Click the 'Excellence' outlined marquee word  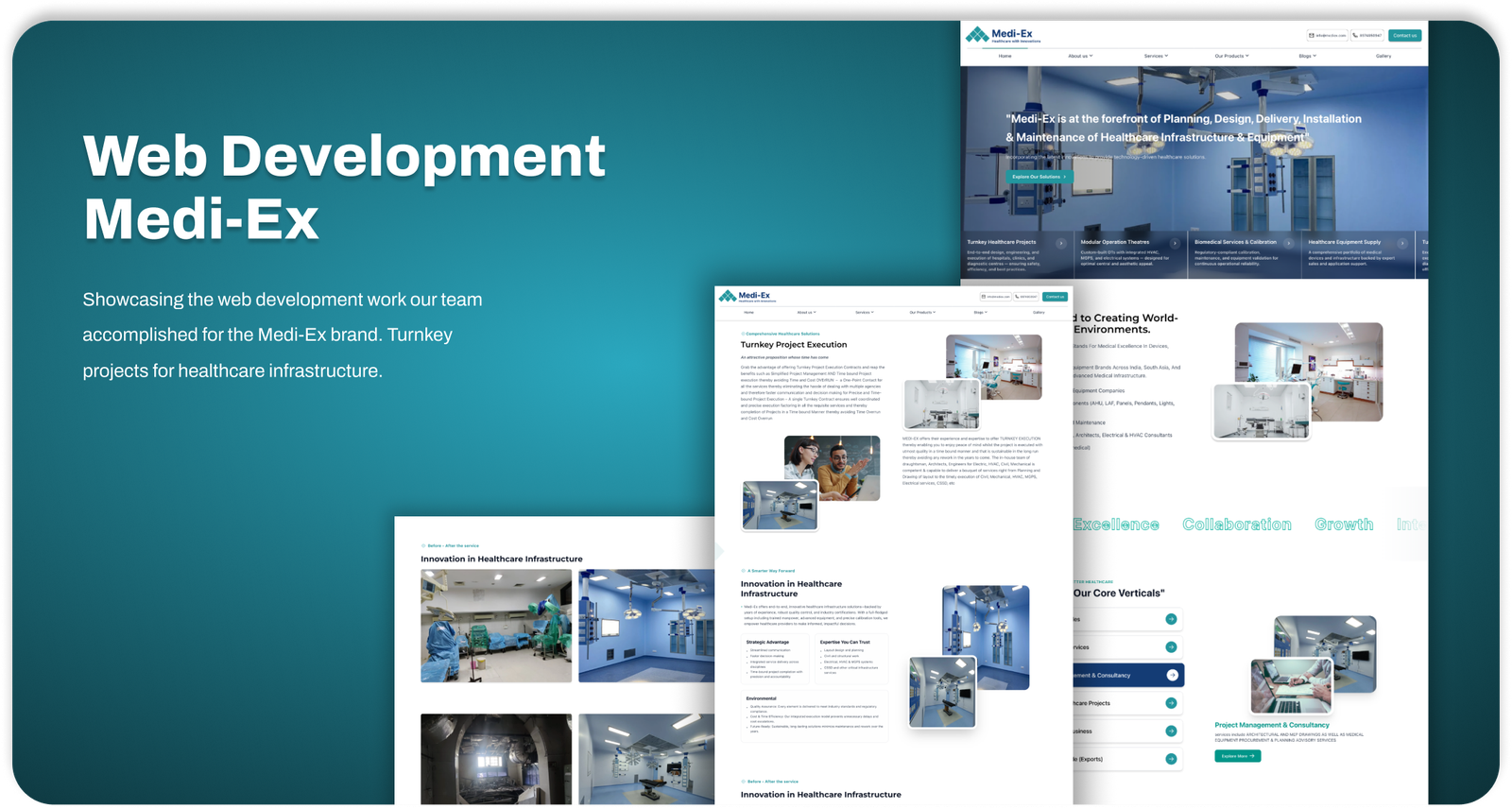pyautogui.click(x=1116, y=525)
